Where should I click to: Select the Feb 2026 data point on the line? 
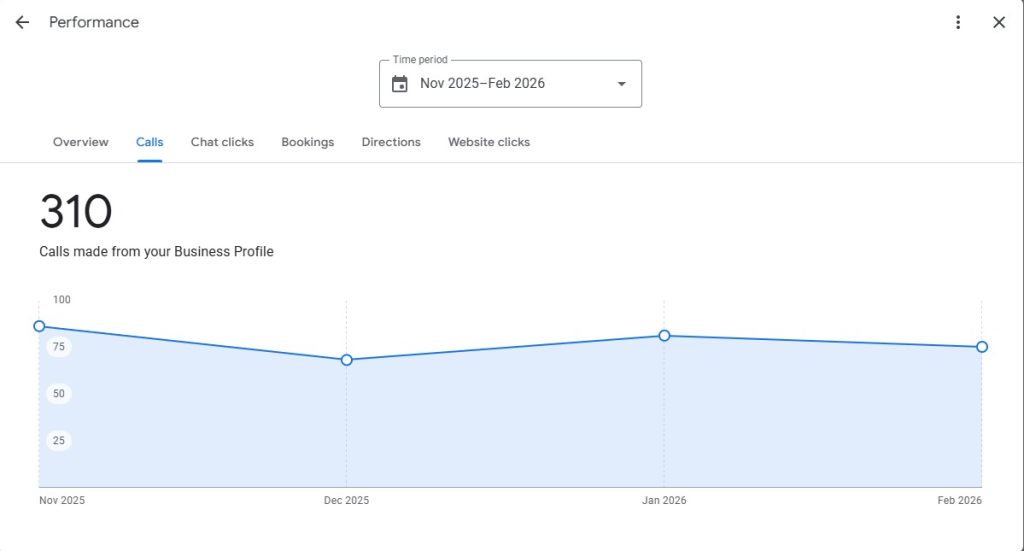coord(982,347)
